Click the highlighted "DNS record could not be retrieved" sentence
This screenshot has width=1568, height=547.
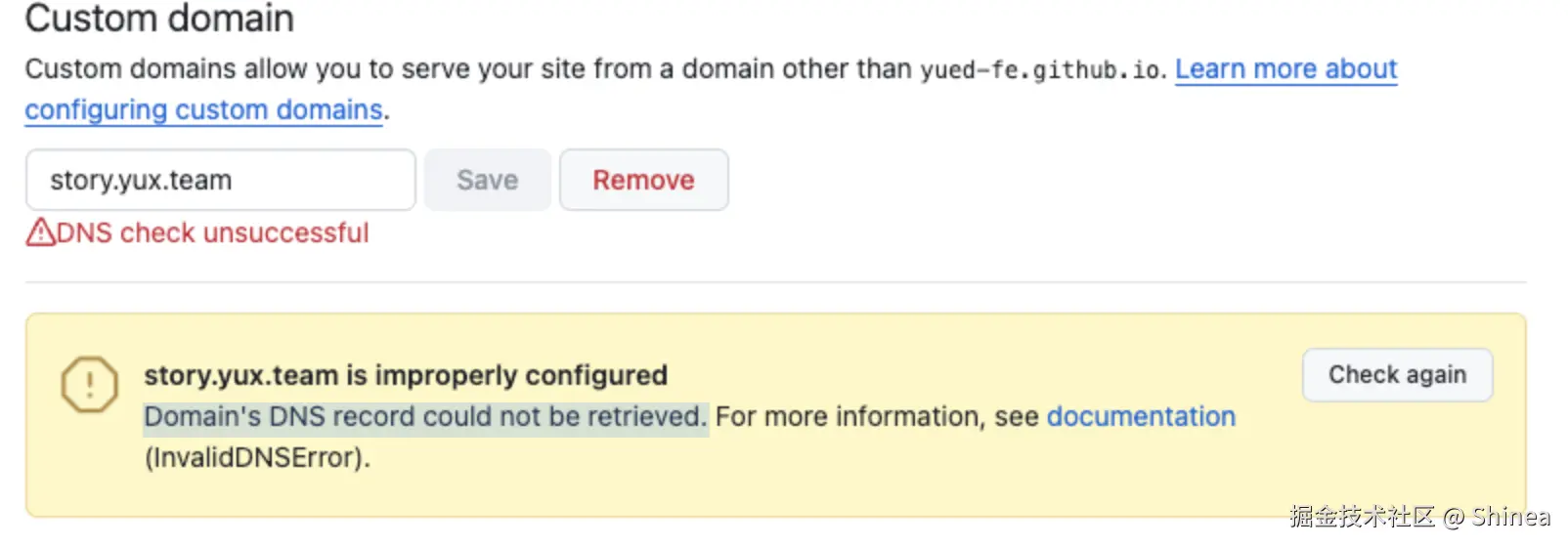pos(425,417)
